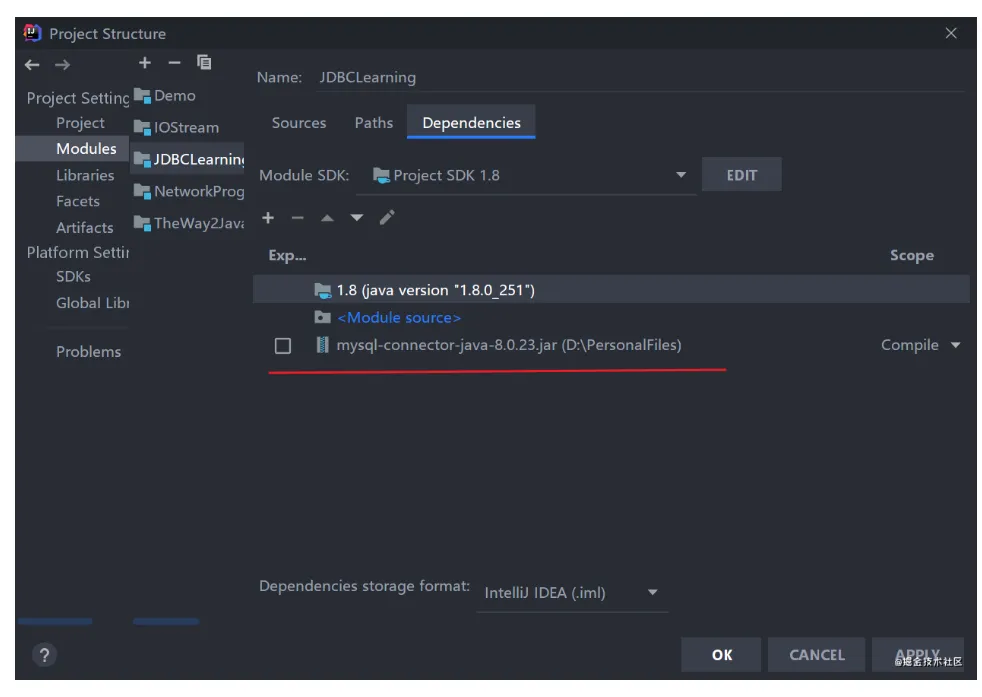Select the JDBCLearning module

pos(187,159)
